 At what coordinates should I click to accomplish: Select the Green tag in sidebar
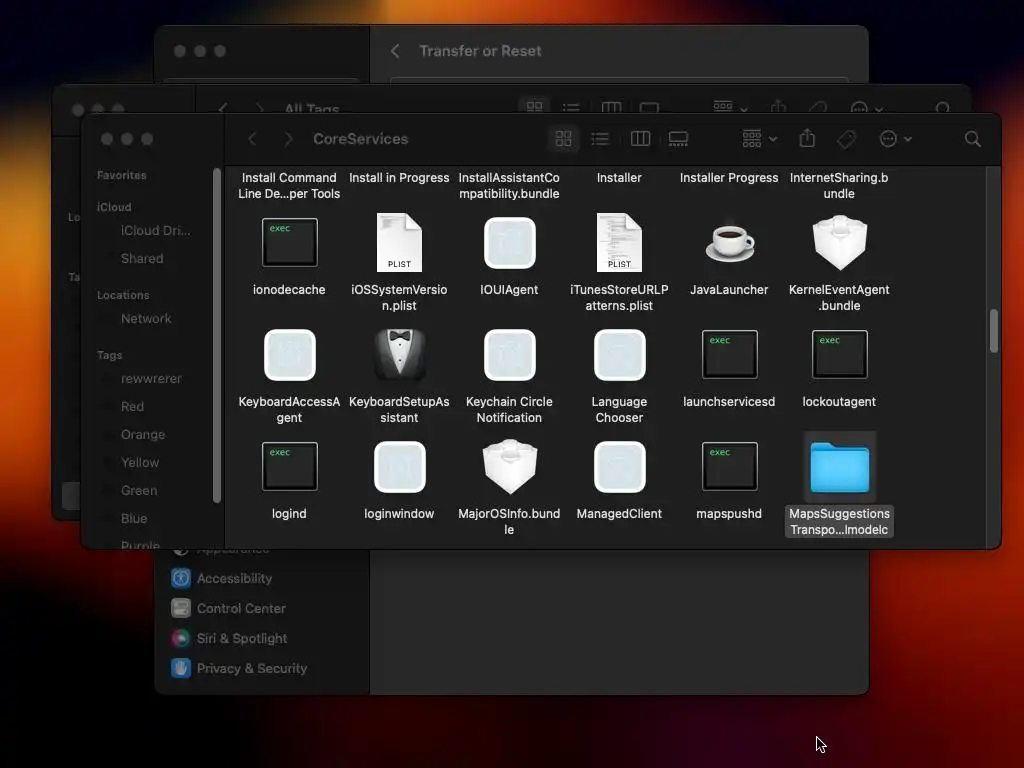(x=138, y=490)
